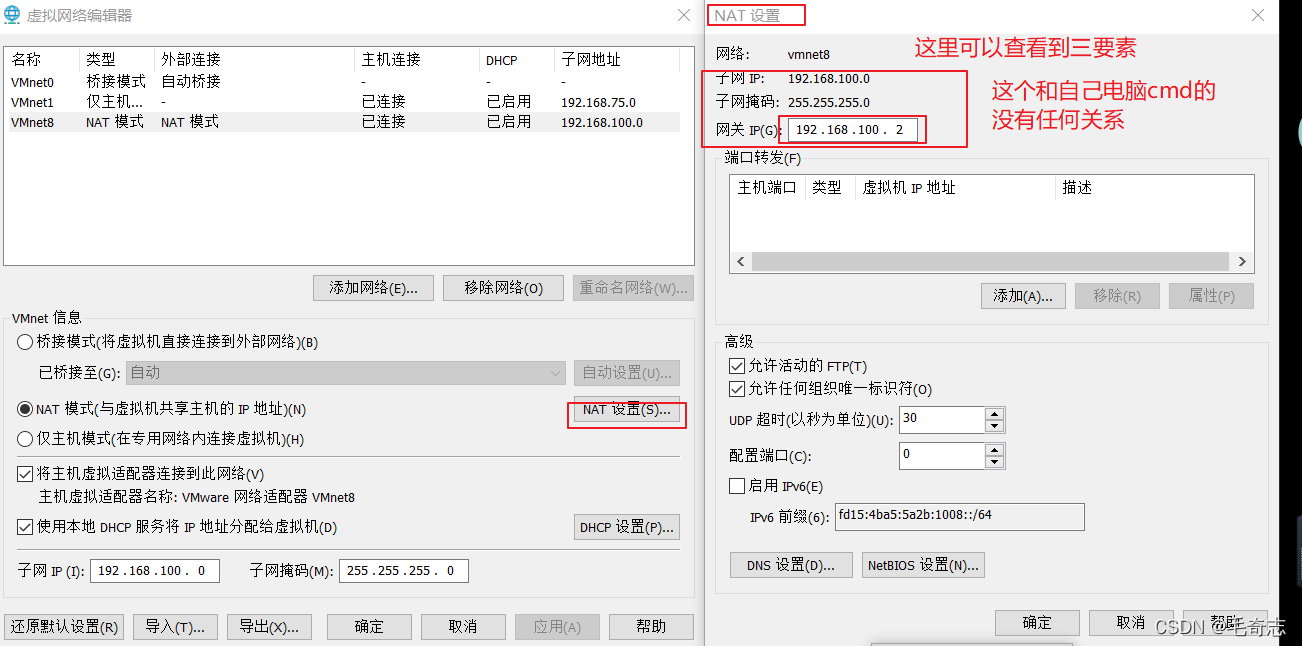Click the 重命名网络(W)... button
This screenshot has width=1302, height=646.
(x=634, y=288)
